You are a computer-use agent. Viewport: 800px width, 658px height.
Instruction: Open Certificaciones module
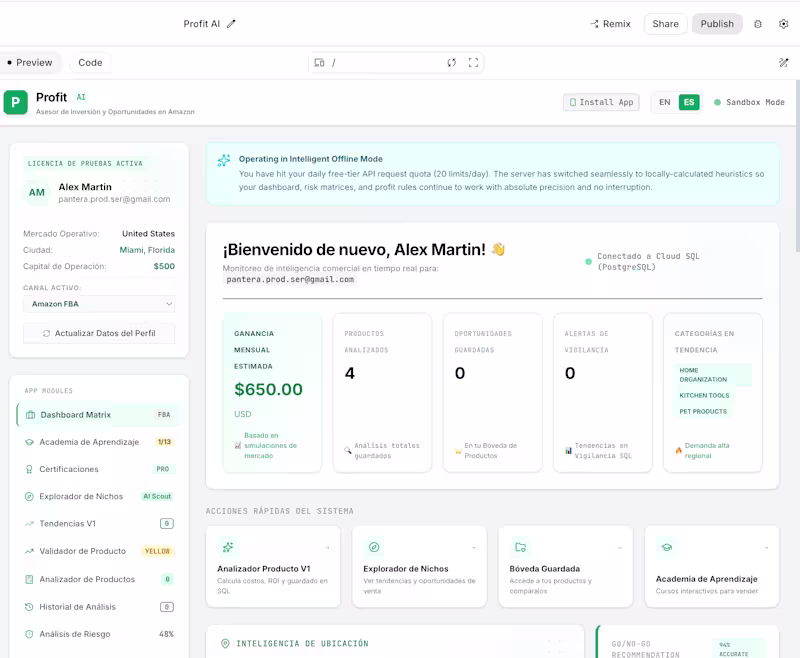point(99,469)
